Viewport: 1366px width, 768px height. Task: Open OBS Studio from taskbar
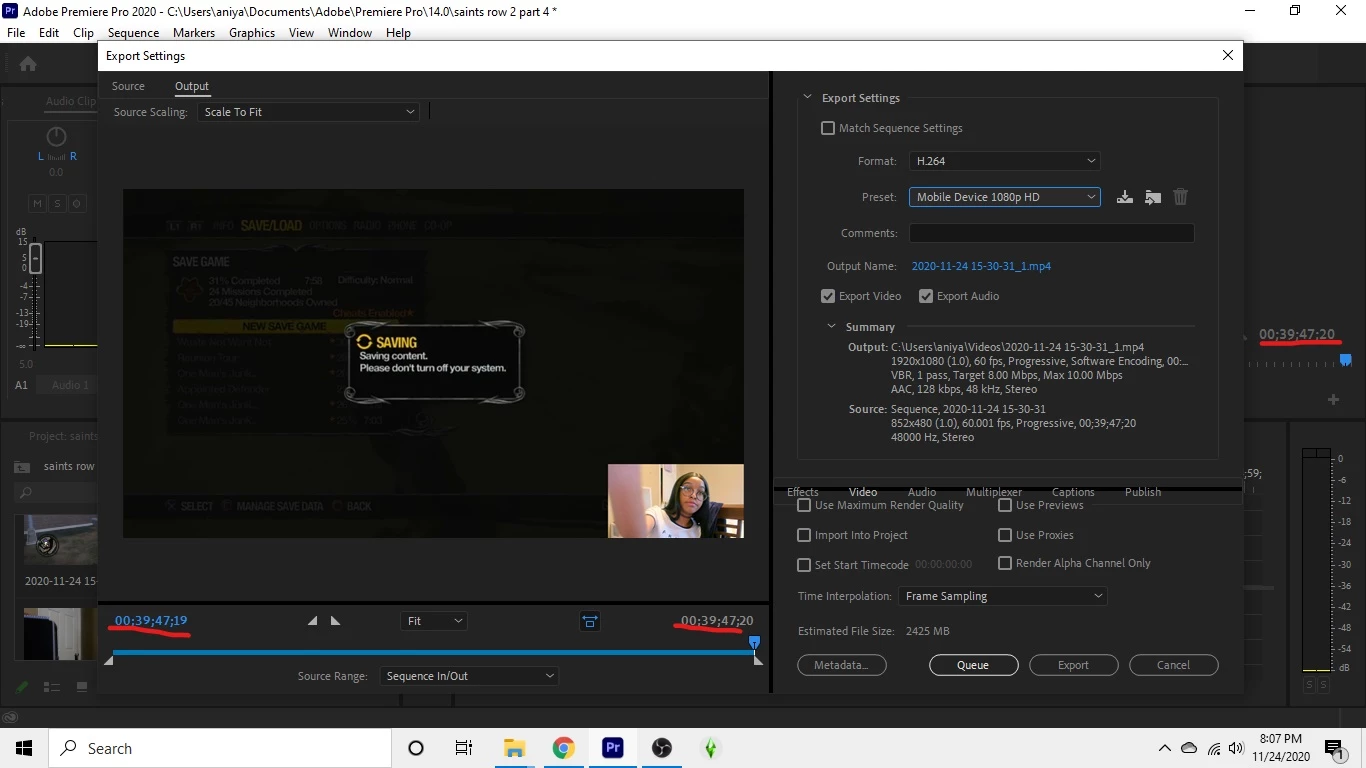(x=661, y=748)
